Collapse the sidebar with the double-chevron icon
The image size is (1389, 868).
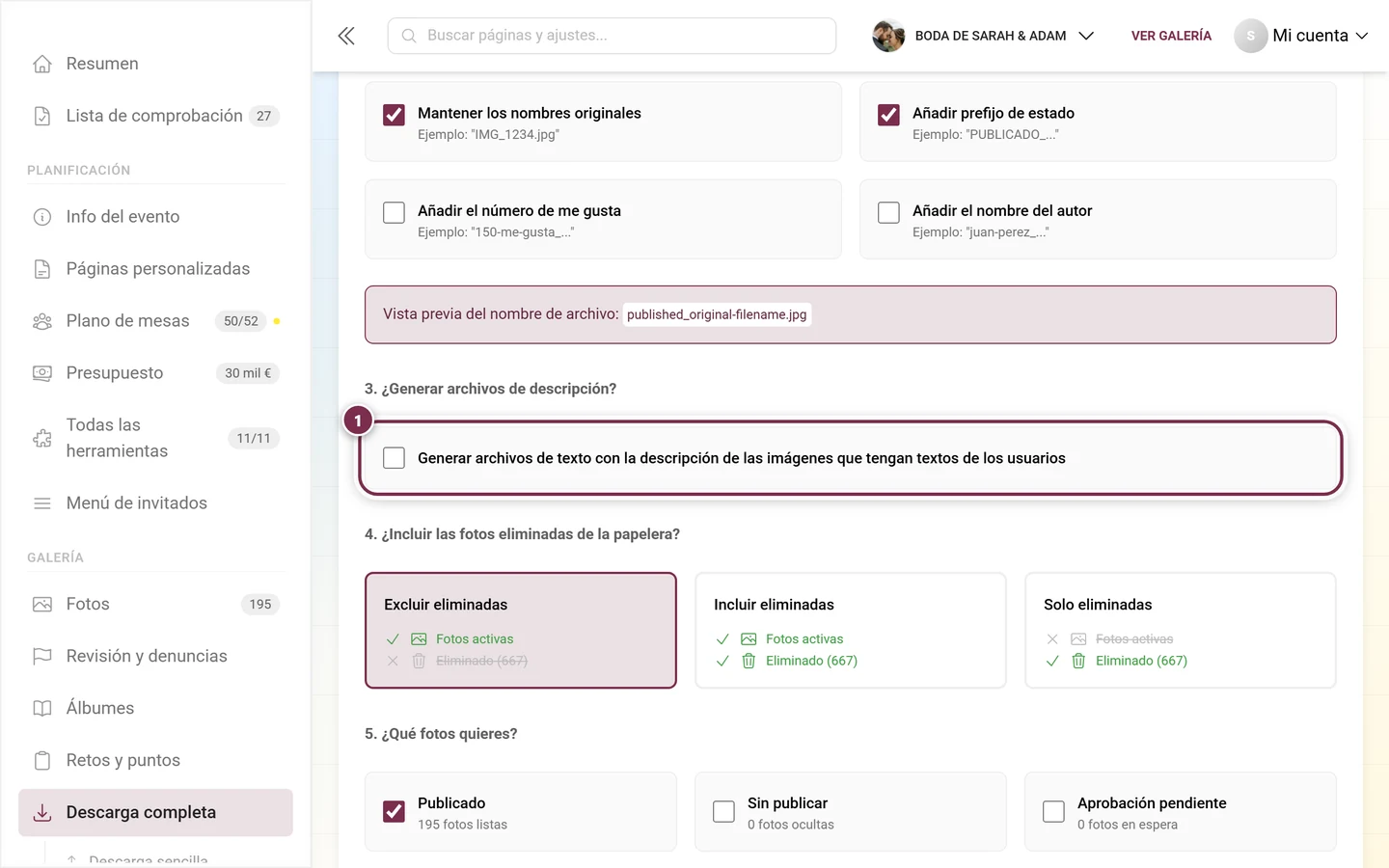[x=346, y=36]
